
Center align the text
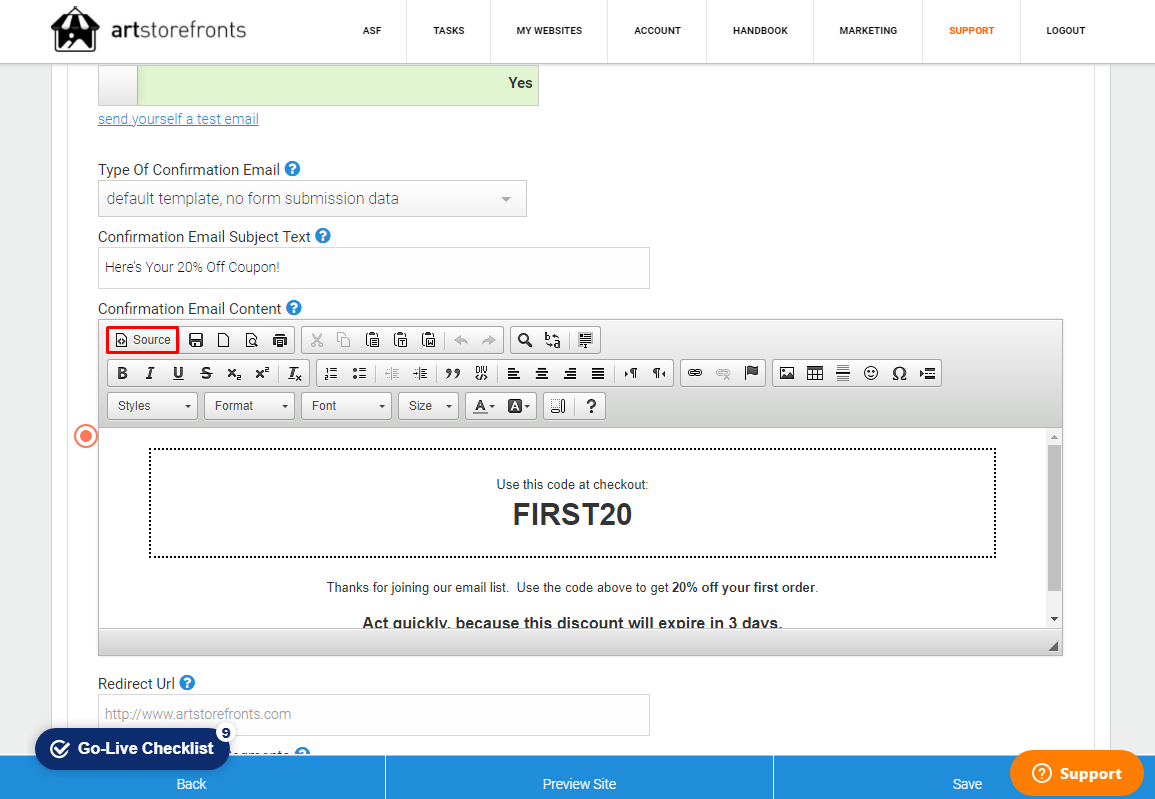(542, 373)
